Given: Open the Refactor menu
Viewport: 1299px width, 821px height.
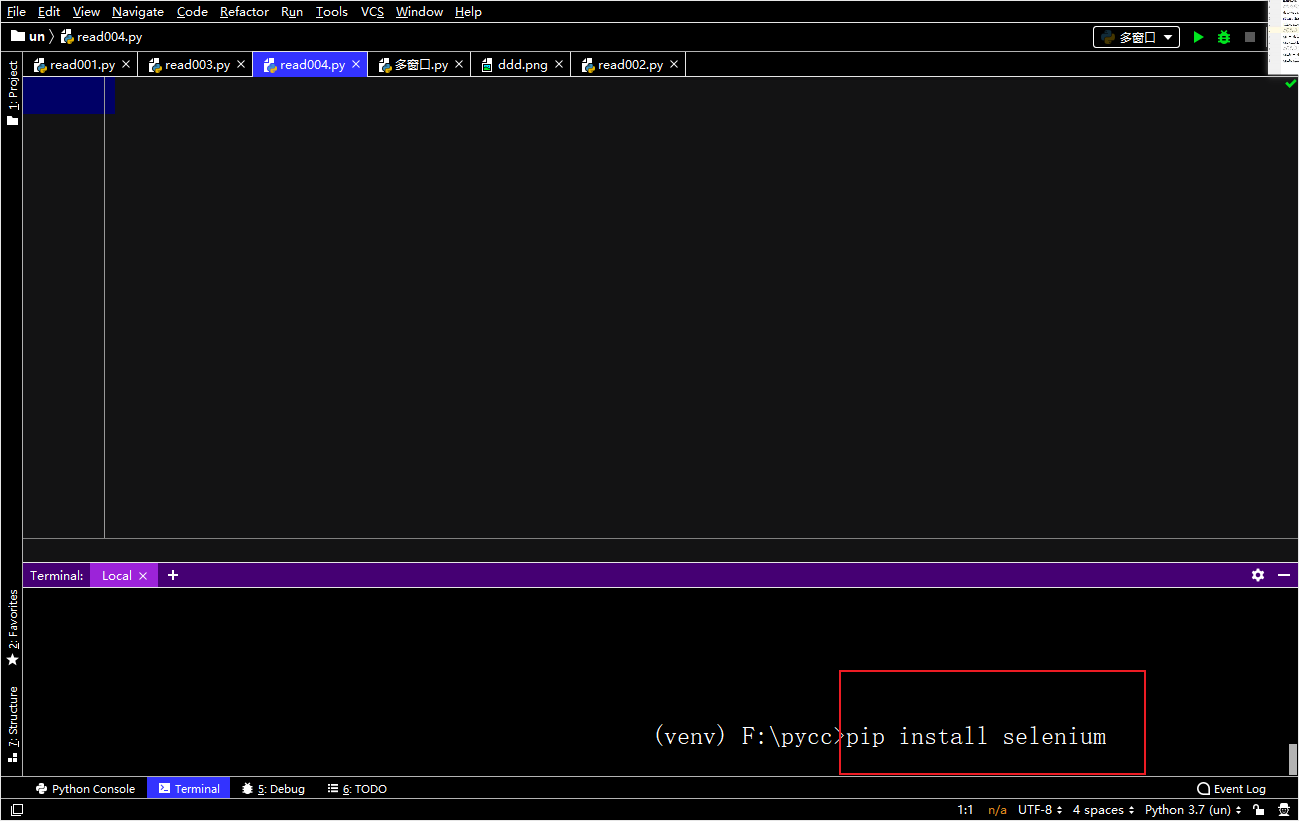Looking at the screenshot, I should click(x=244, y=12).
